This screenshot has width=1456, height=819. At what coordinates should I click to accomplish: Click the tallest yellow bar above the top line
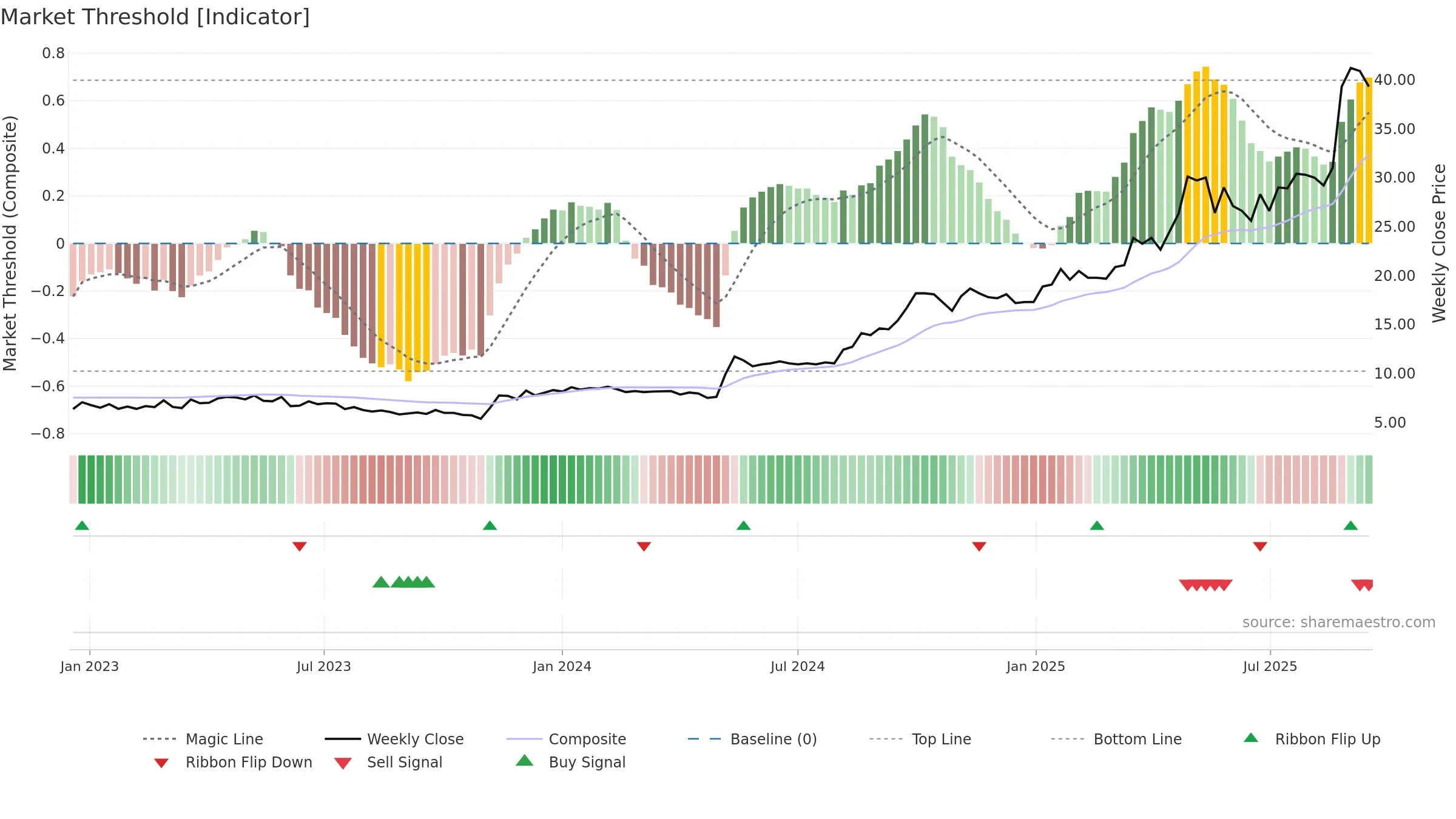[x=1206, y=155]
